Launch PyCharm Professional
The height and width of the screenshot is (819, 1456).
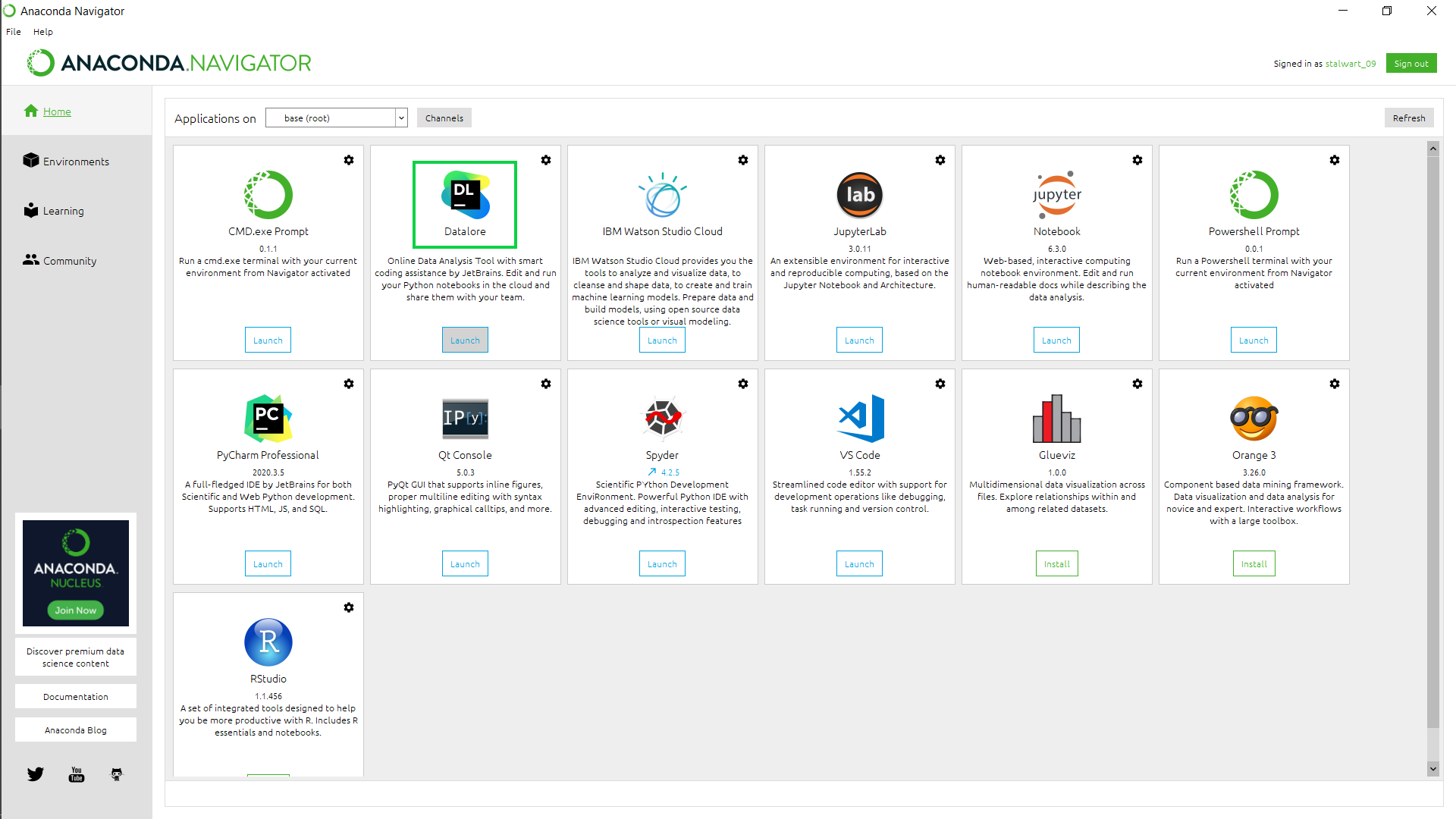point(268,563)
